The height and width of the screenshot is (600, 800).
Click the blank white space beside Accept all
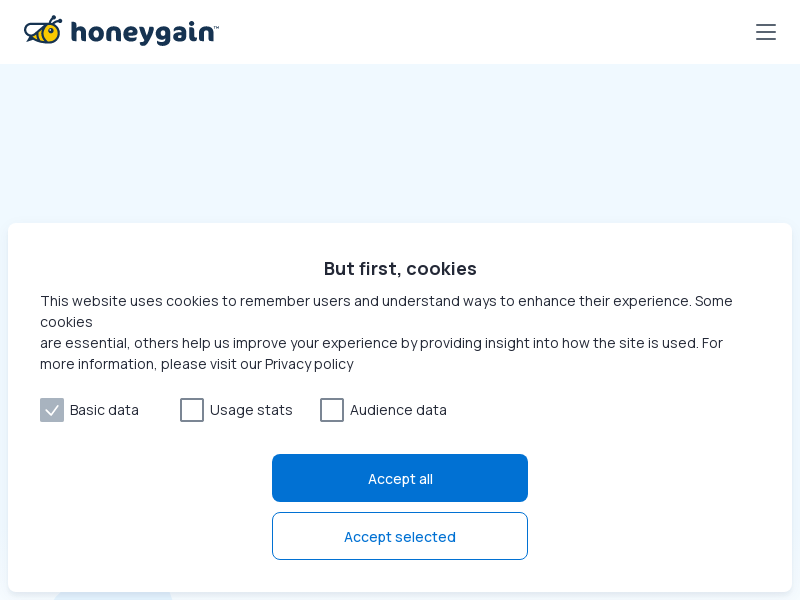pos(658,478)
